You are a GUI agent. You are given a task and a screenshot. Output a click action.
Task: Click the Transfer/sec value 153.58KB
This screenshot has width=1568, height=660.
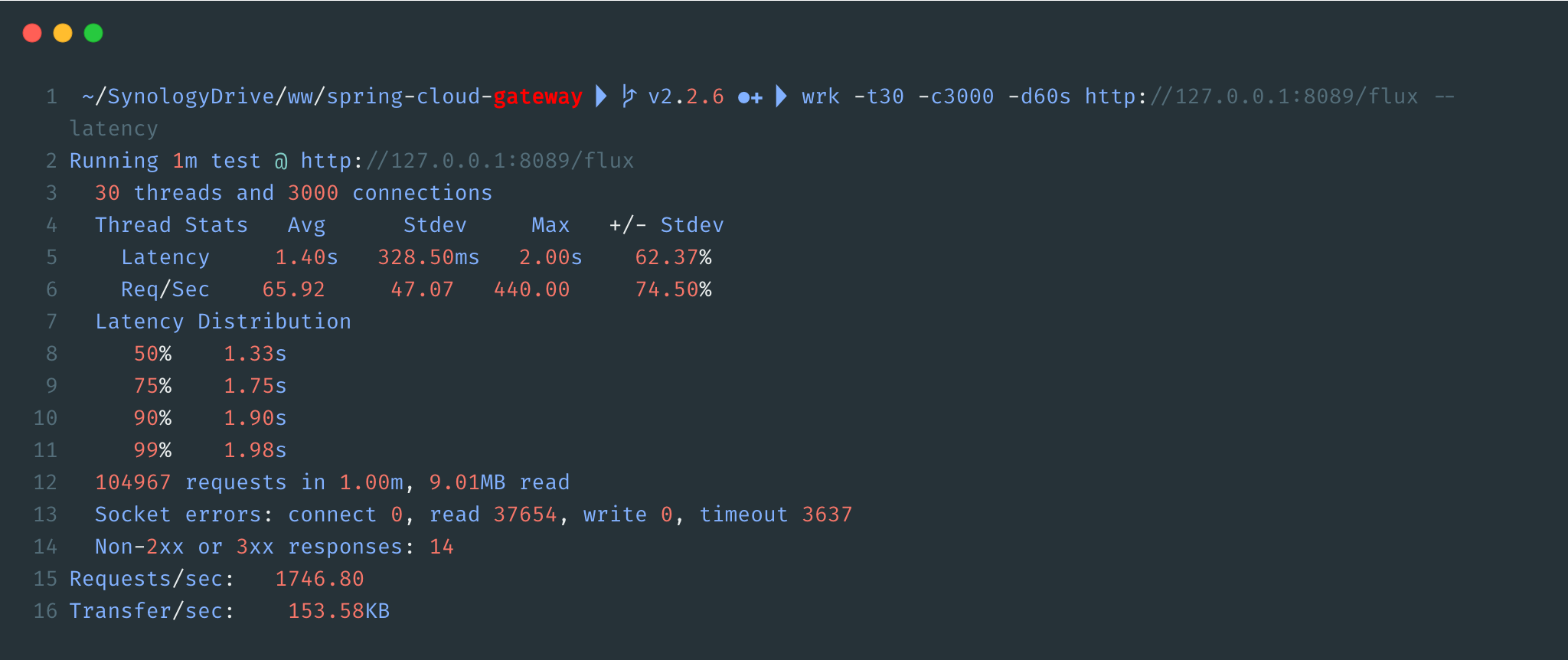click(x=338, y=611)
